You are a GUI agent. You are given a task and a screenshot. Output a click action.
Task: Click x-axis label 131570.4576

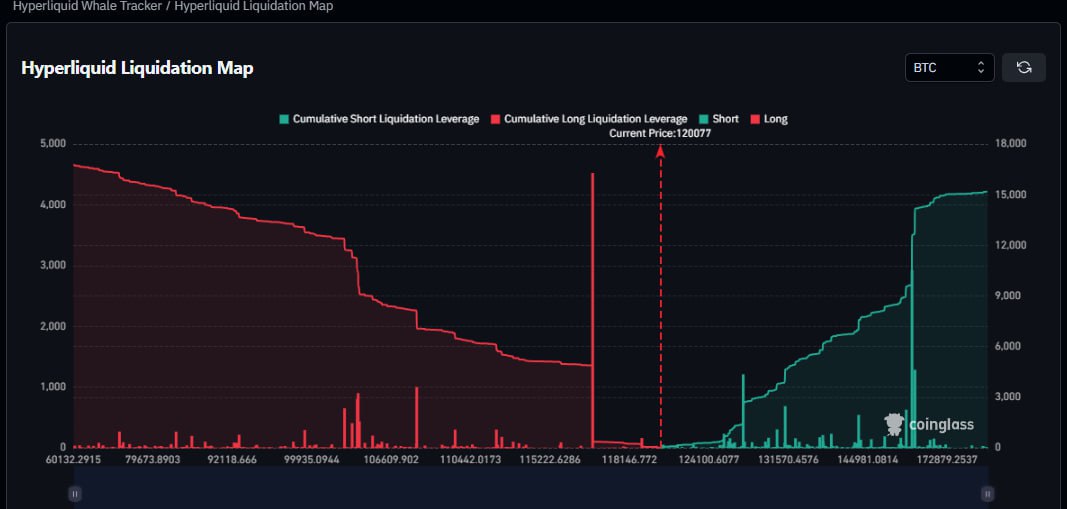tap(788, 460)
